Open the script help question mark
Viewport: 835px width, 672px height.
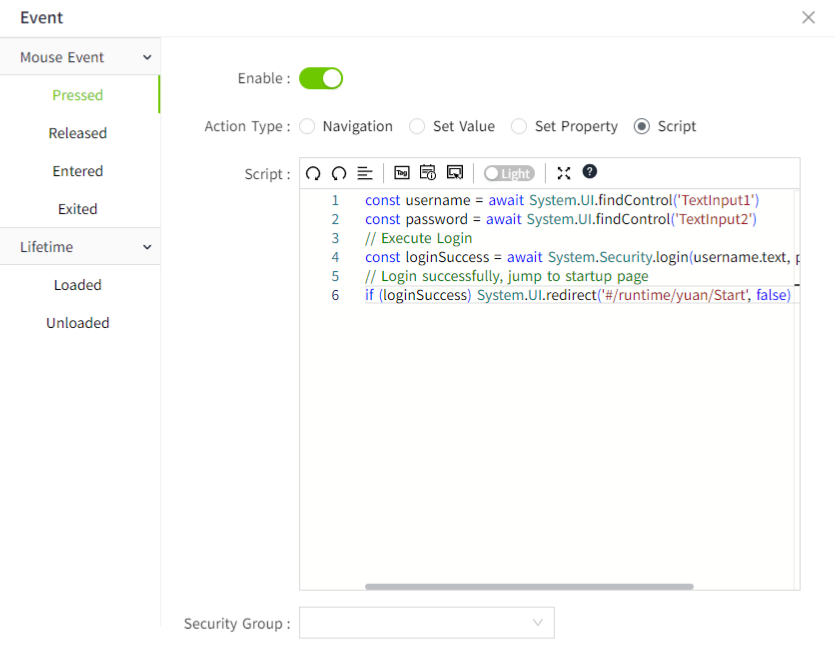(x=590, y=172)
